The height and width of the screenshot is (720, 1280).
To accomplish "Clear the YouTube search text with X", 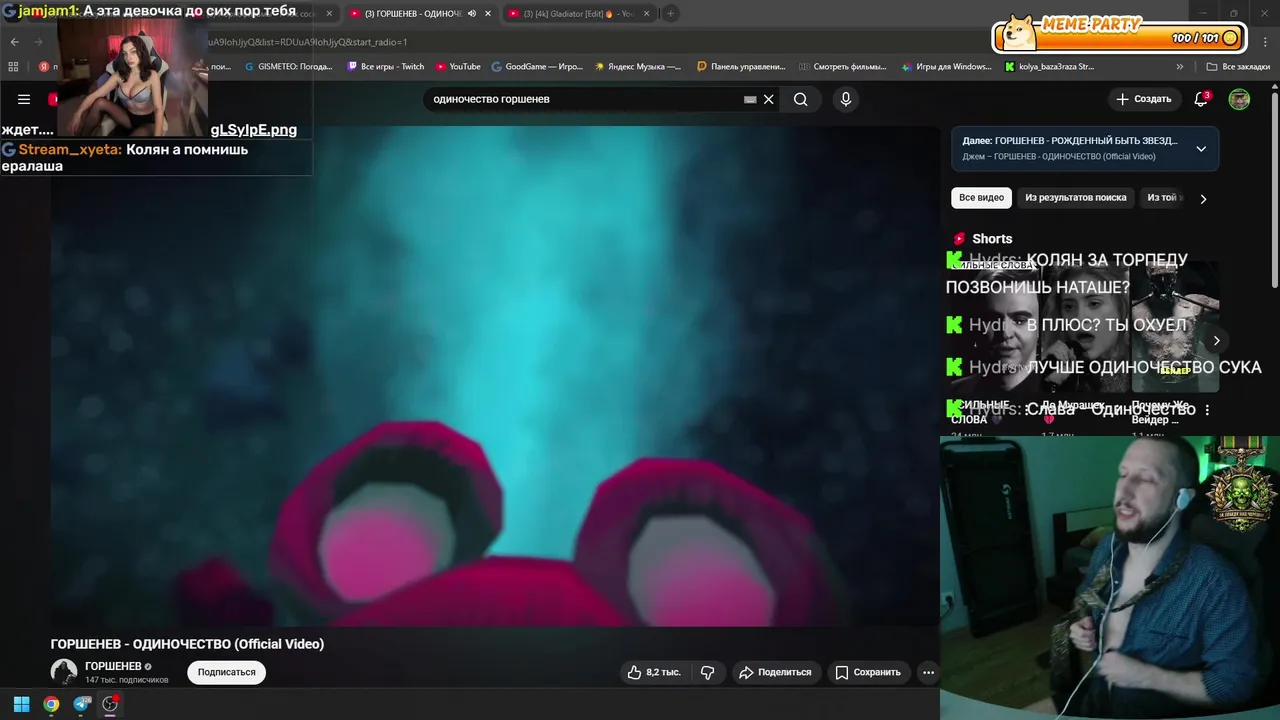I will [769, 99].
